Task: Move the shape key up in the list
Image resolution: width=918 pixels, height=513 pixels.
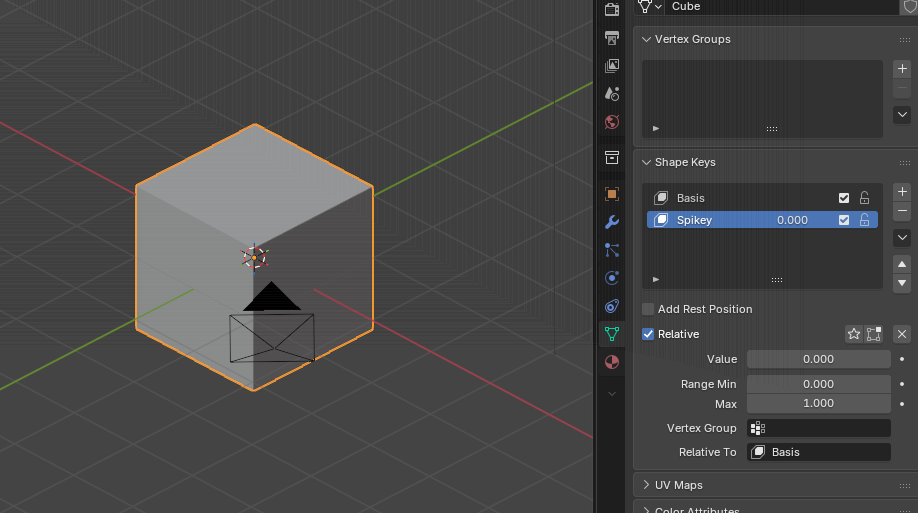Action: 902,264
